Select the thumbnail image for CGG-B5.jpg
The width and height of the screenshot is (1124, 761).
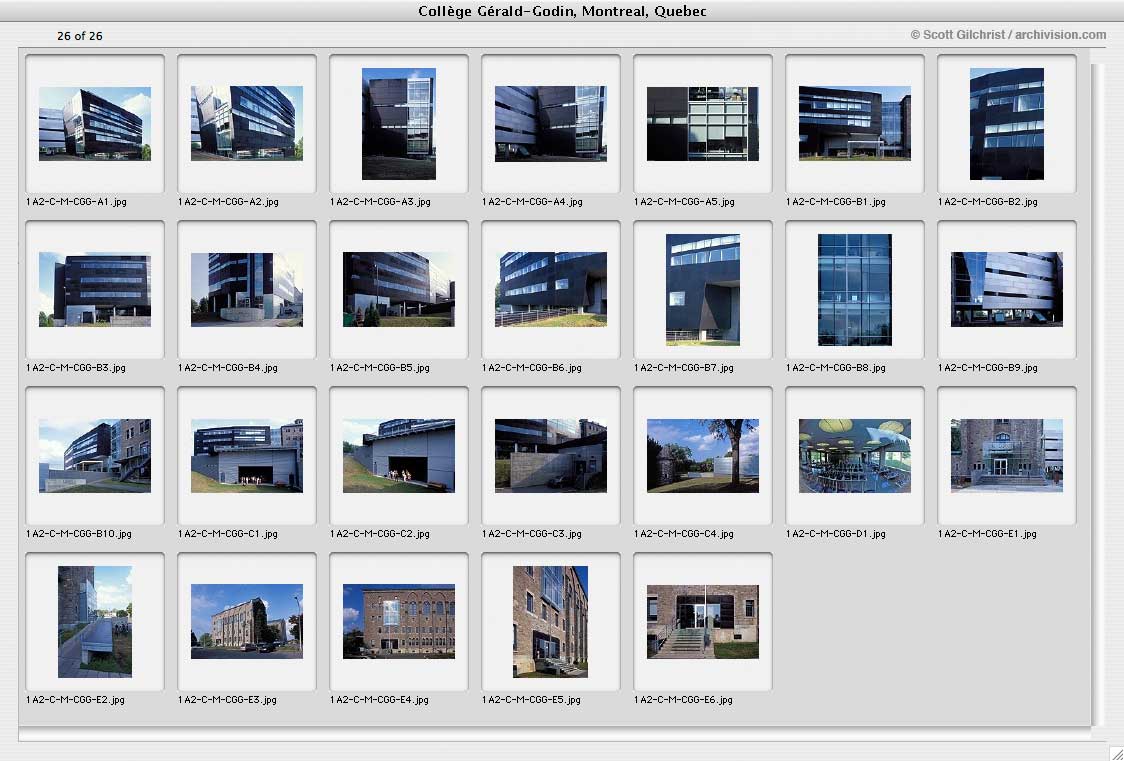click(399, 289)
